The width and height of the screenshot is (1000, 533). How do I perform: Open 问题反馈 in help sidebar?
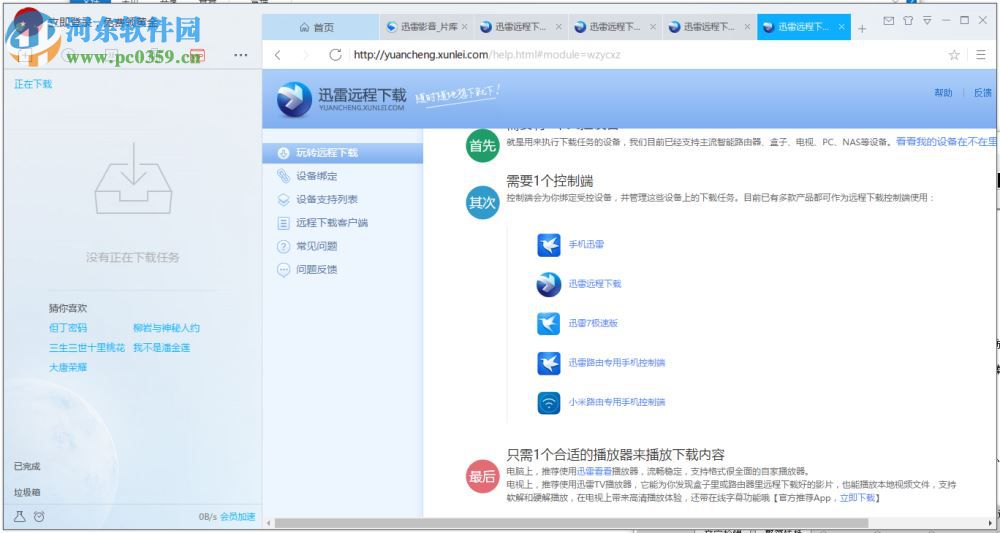click(x=316, y=270)
